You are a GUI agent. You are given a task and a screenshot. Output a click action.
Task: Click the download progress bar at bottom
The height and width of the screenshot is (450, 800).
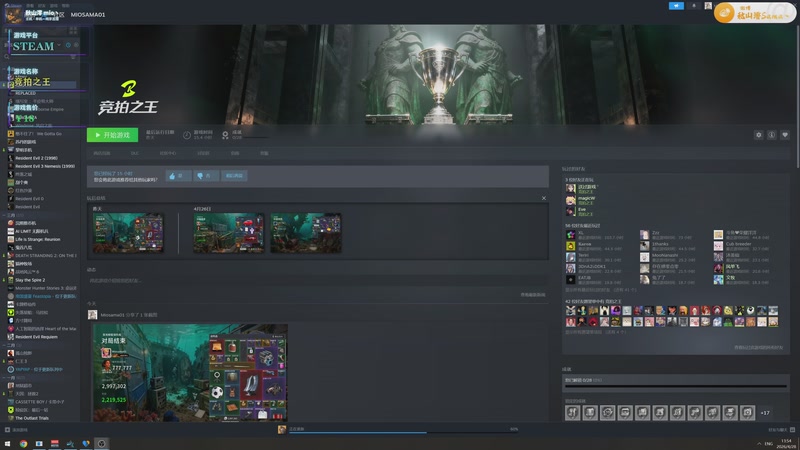(x=403, y=432)
